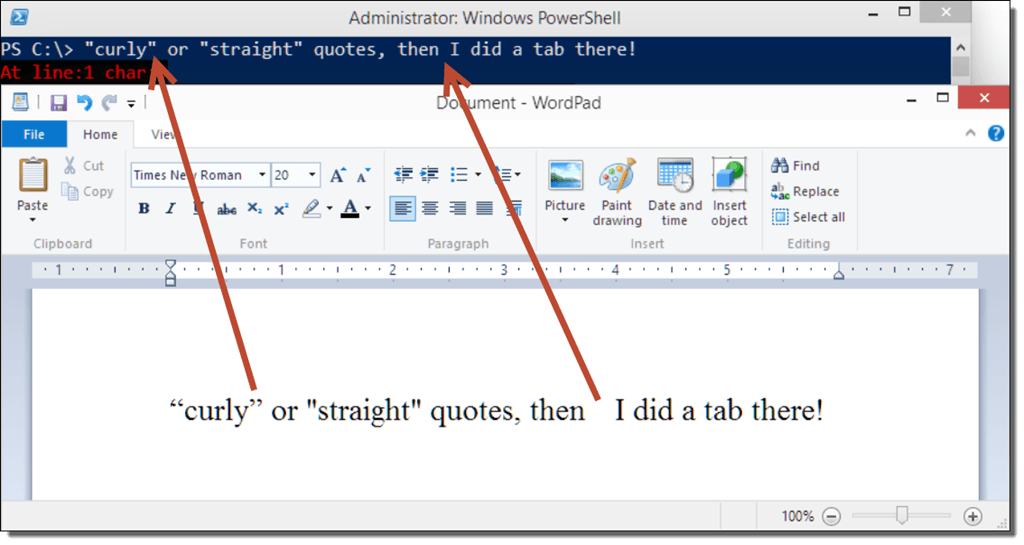
Task: Toggle strikethrough formatting
Action: (x=227, y=209)
